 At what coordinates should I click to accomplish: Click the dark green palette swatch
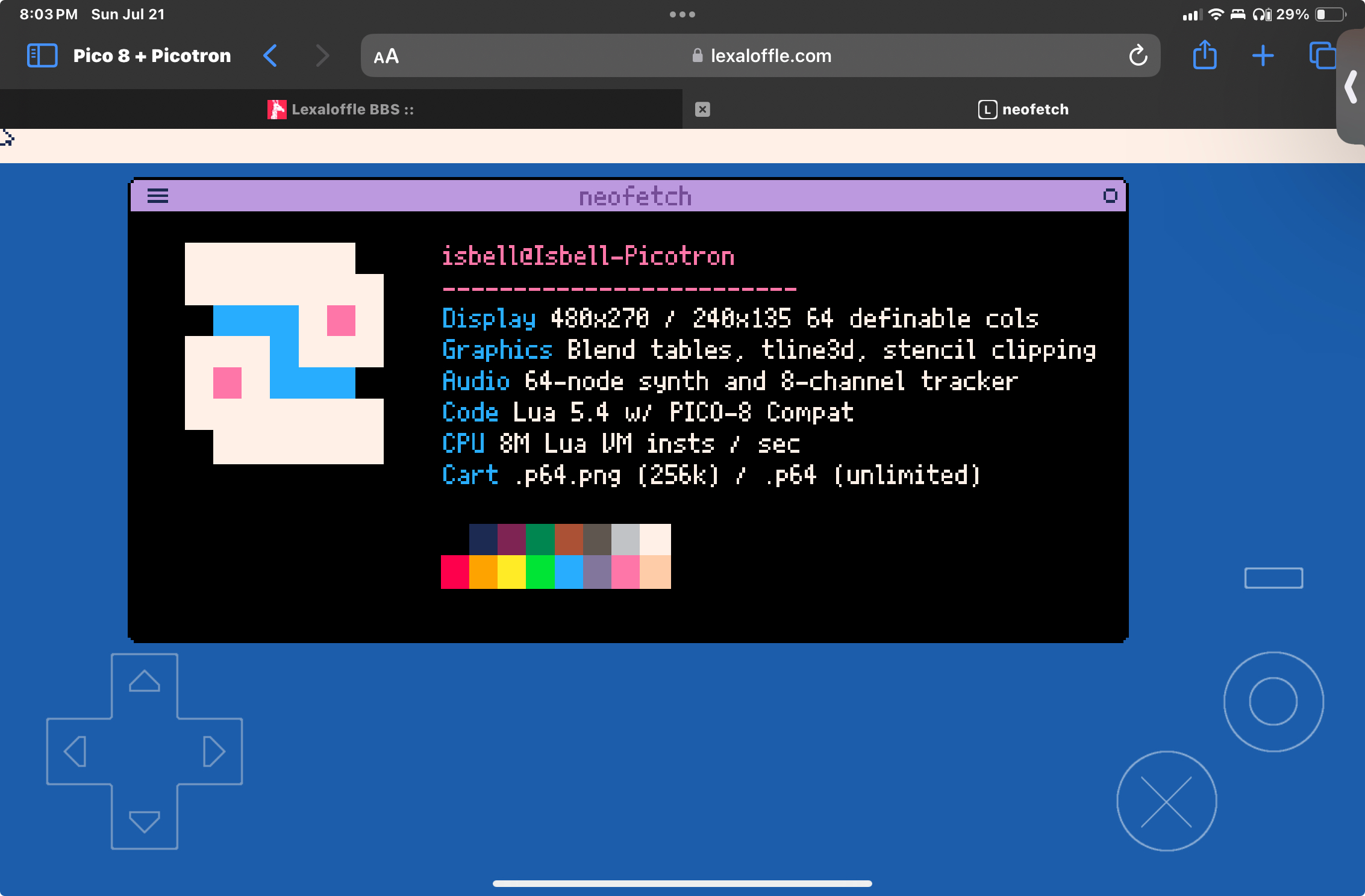(540, 540)
